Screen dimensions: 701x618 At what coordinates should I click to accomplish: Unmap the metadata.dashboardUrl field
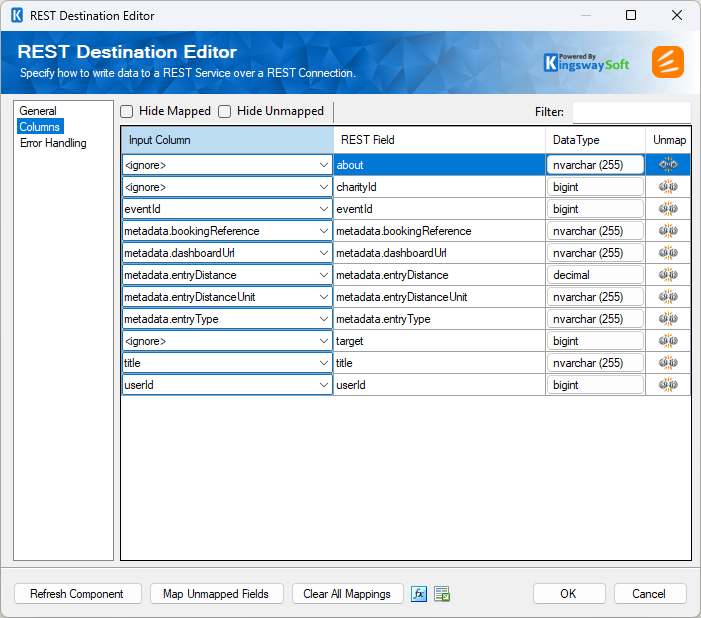pyautogui.click(x=668, y=253)
